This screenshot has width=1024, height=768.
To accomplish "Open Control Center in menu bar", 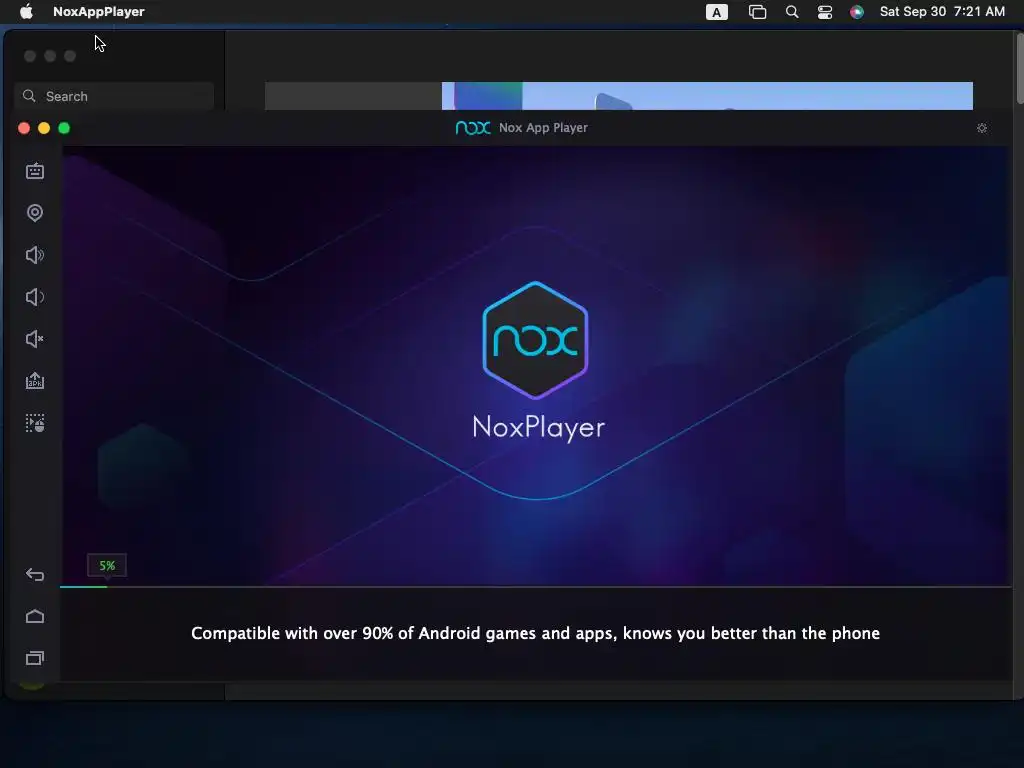I will pyautogui.click(x=825, y=12).
